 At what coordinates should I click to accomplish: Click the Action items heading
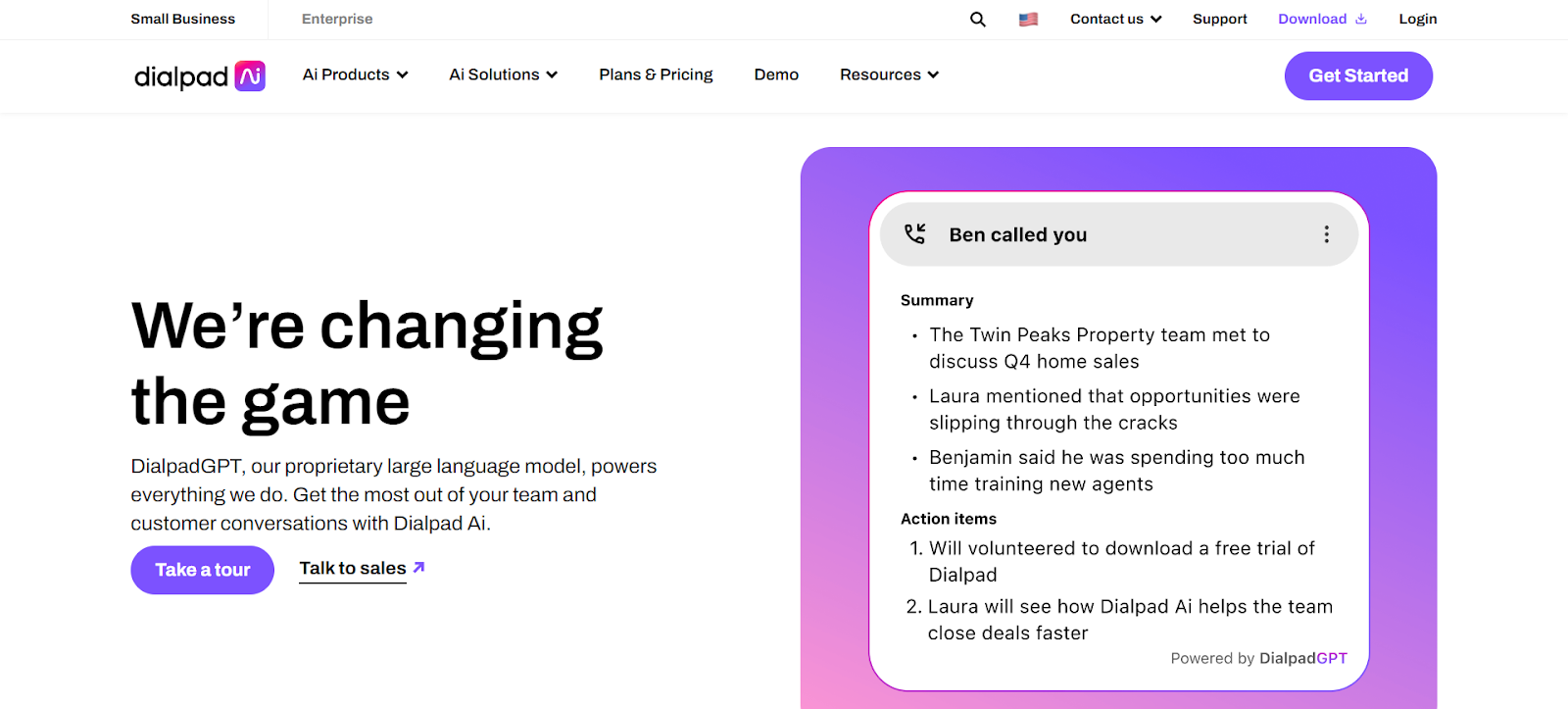[949, 519]
